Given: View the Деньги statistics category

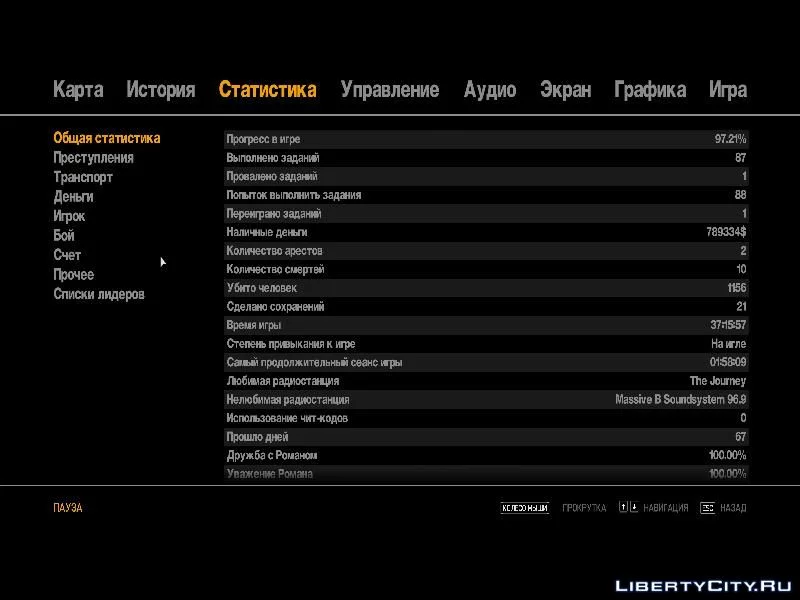Looking at the screenshot, I should click(73, 197).
